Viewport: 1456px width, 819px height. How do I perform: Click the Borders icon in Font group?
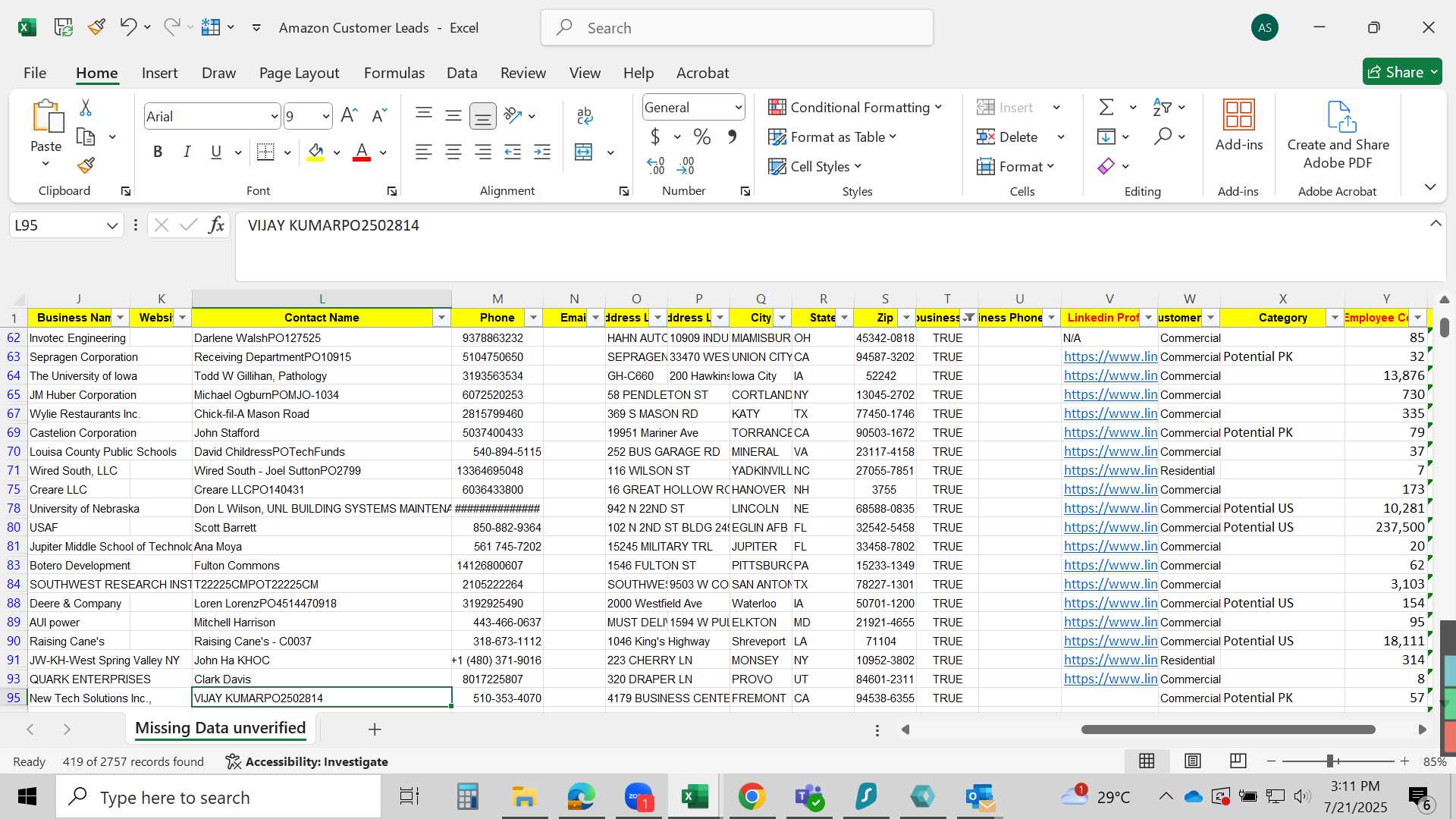265,152
